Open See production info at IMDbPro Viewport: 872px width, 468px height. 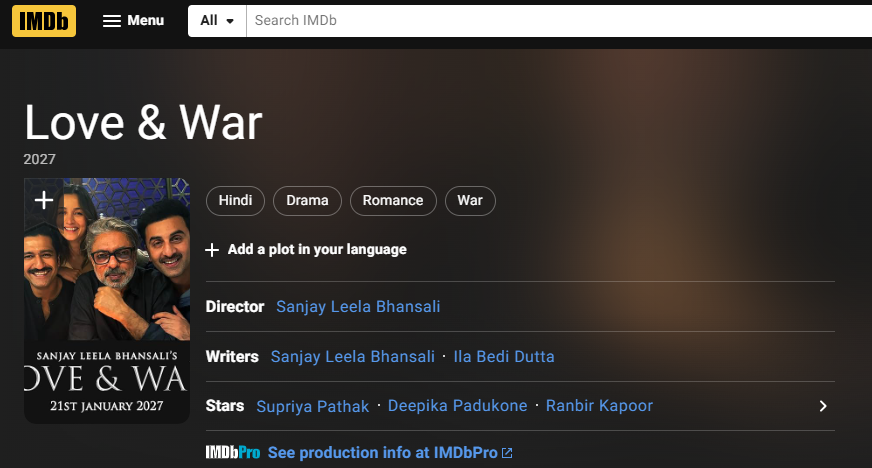pyautogui.click(x=383, y=453)
